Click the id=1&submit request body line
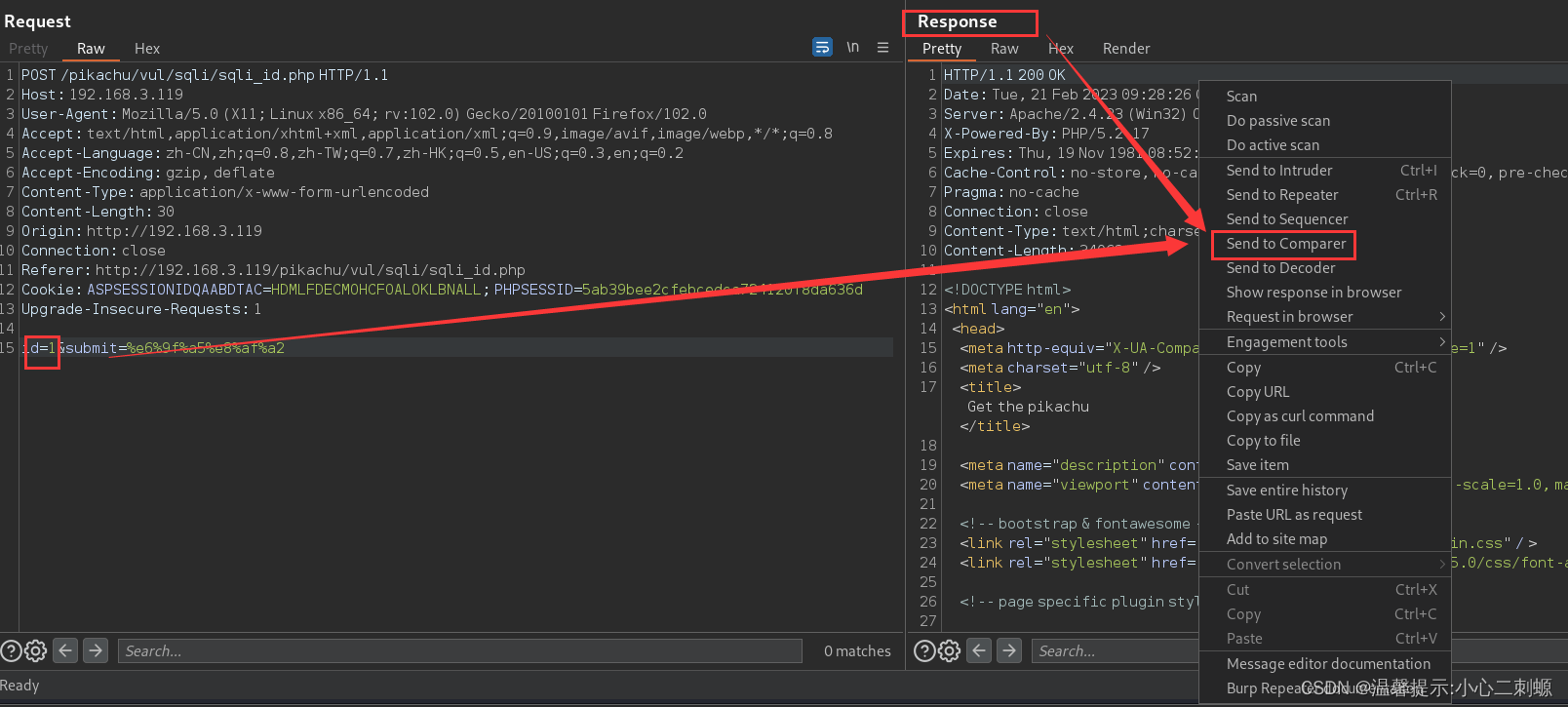 (x=153, y=348)
